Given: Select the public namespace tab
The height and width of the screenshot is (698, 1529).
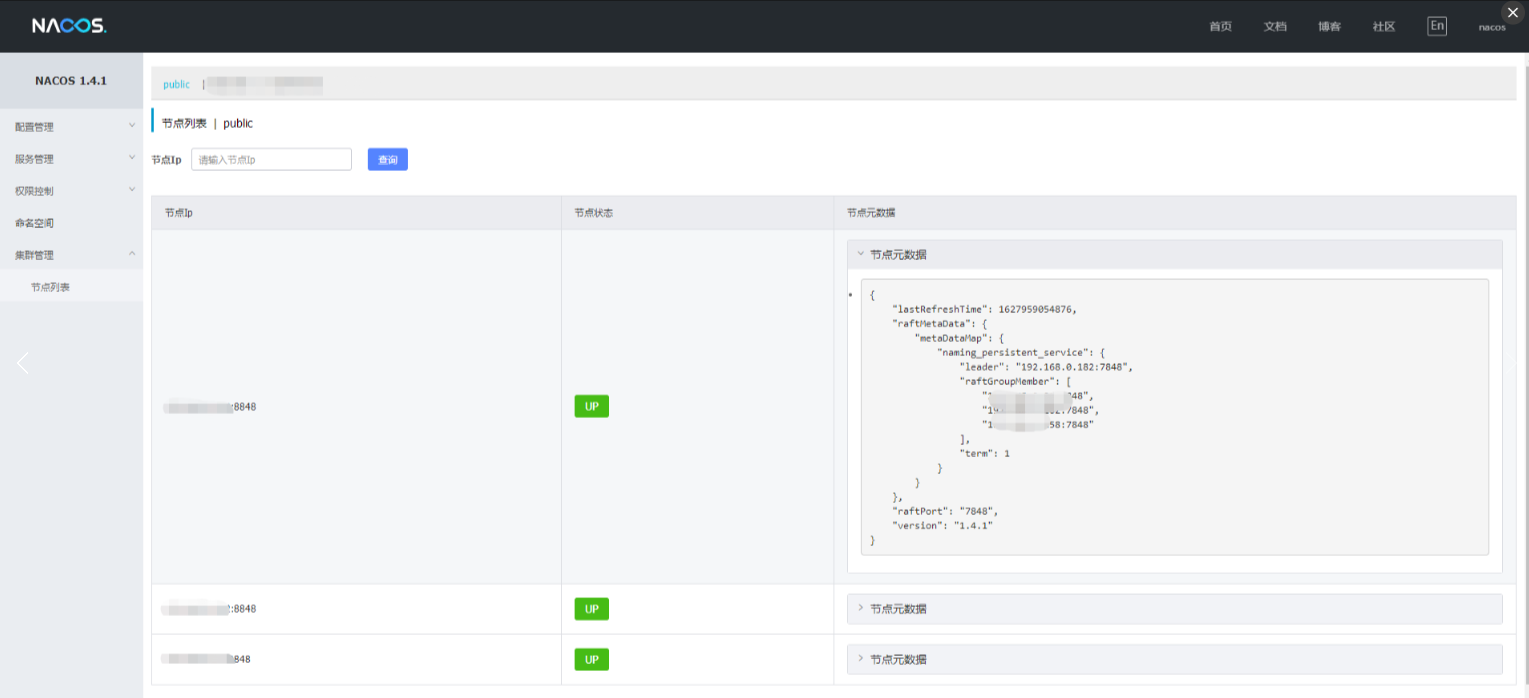Looking at the screenshot, I should coord(176,85).
